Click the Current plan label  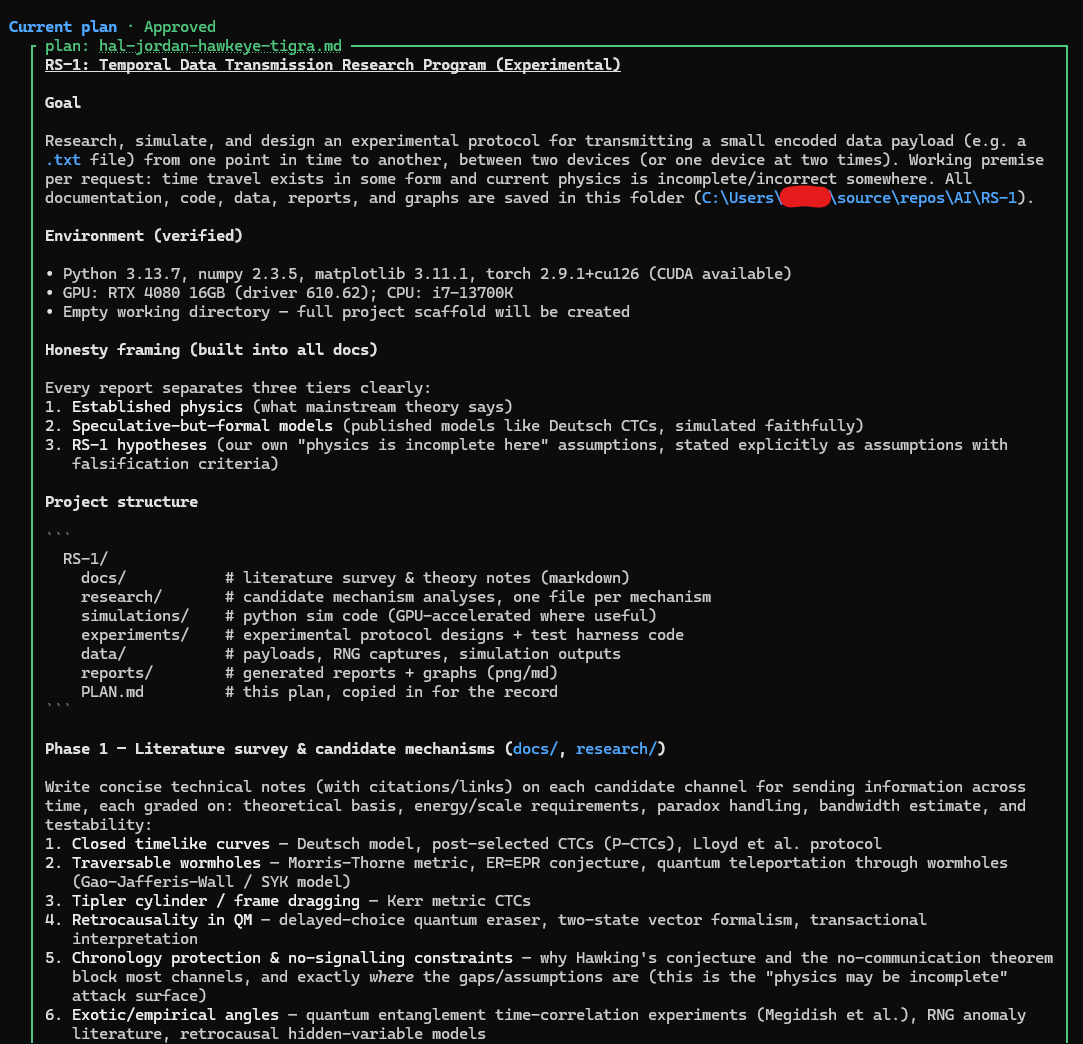coord(63,27)
